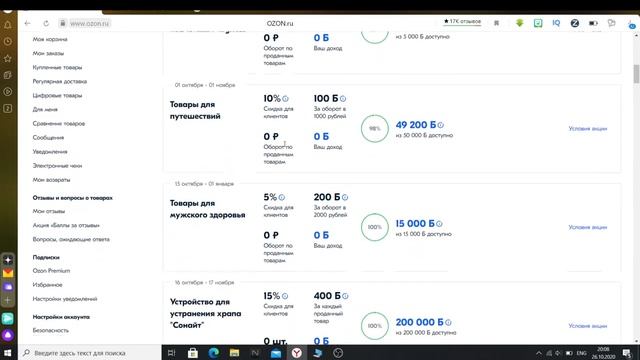
Task: Open info icon next to 49 200 Б
Action: click(x=440, y=125)
